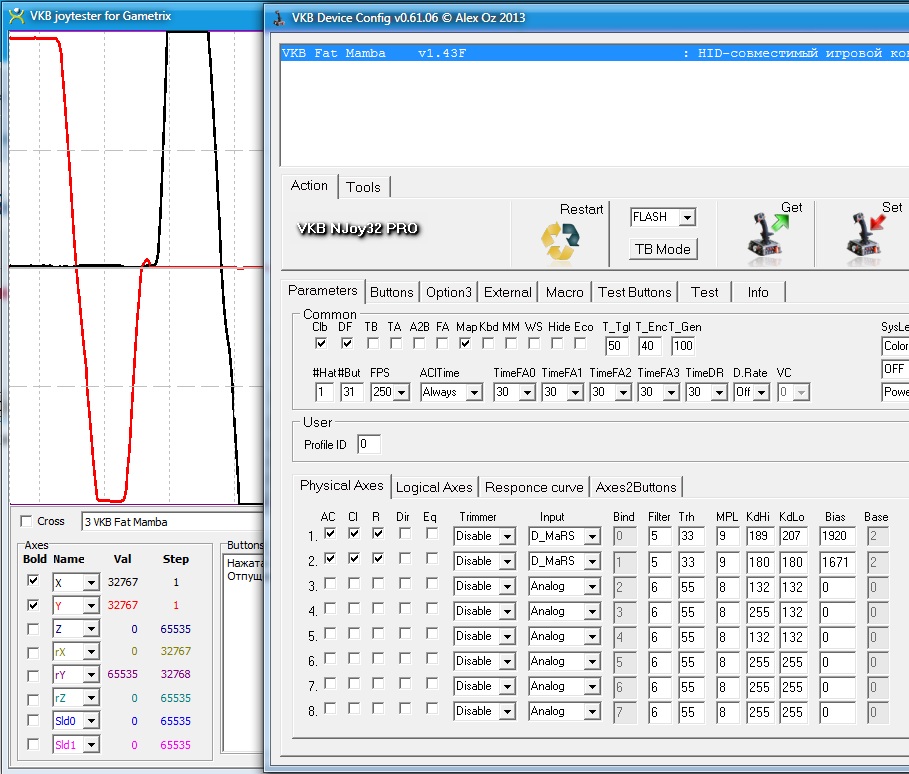
Task: Open the Option3 tab
Action: tap(448, 292)
